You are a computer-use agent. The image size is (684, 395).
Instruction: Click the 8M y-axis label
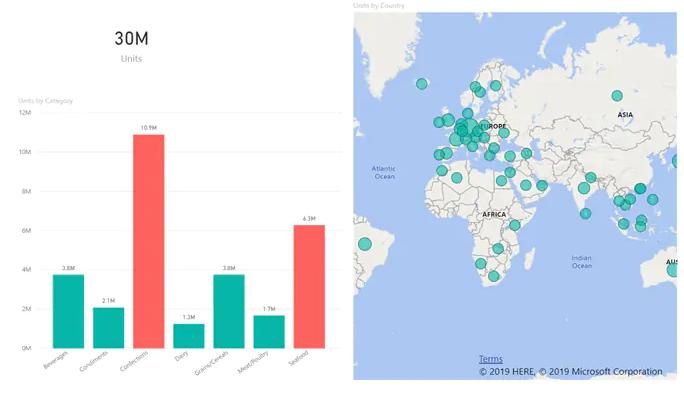pyautogui.click(x=27, y=191)
